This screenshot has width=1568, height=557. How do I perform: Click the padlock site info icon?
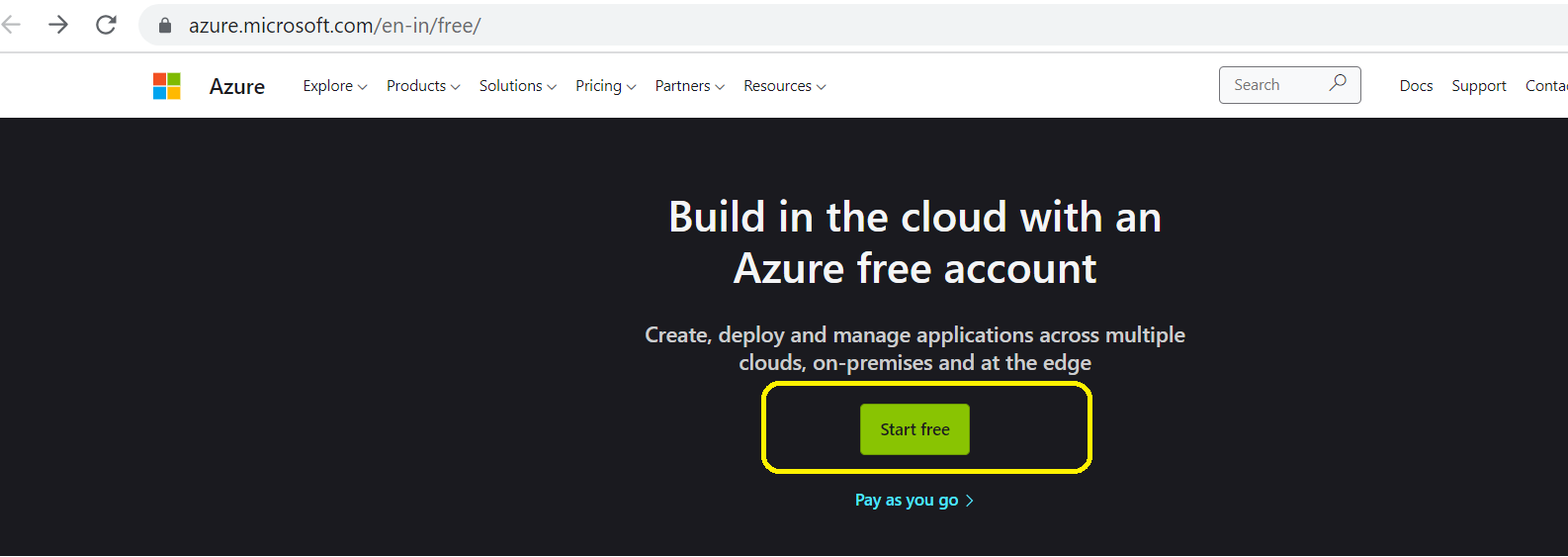click(x=165, y=26)
